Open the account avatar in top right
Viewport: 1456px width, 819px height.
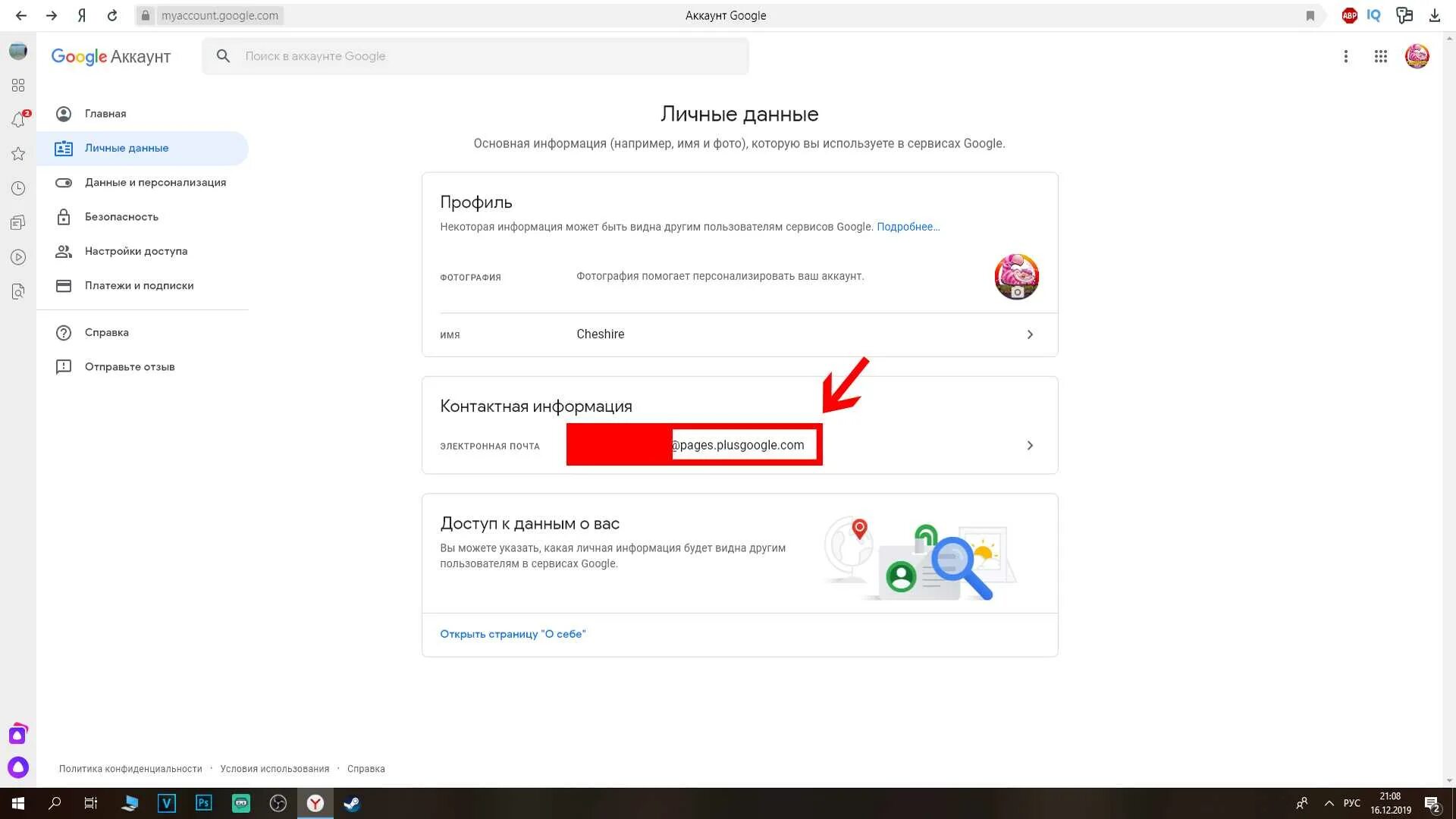click(x=1417, y=56)
